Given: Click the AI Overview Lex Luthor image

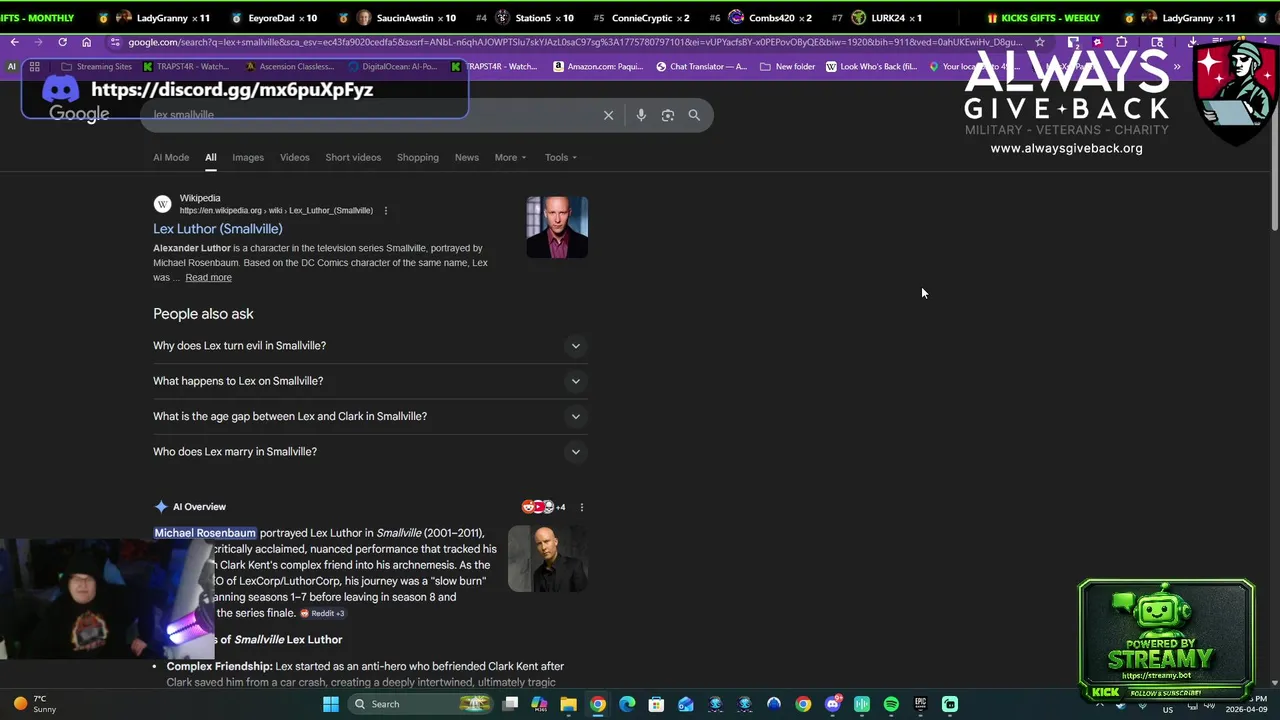Looking at the screenshot, I should tap(547, 559).
